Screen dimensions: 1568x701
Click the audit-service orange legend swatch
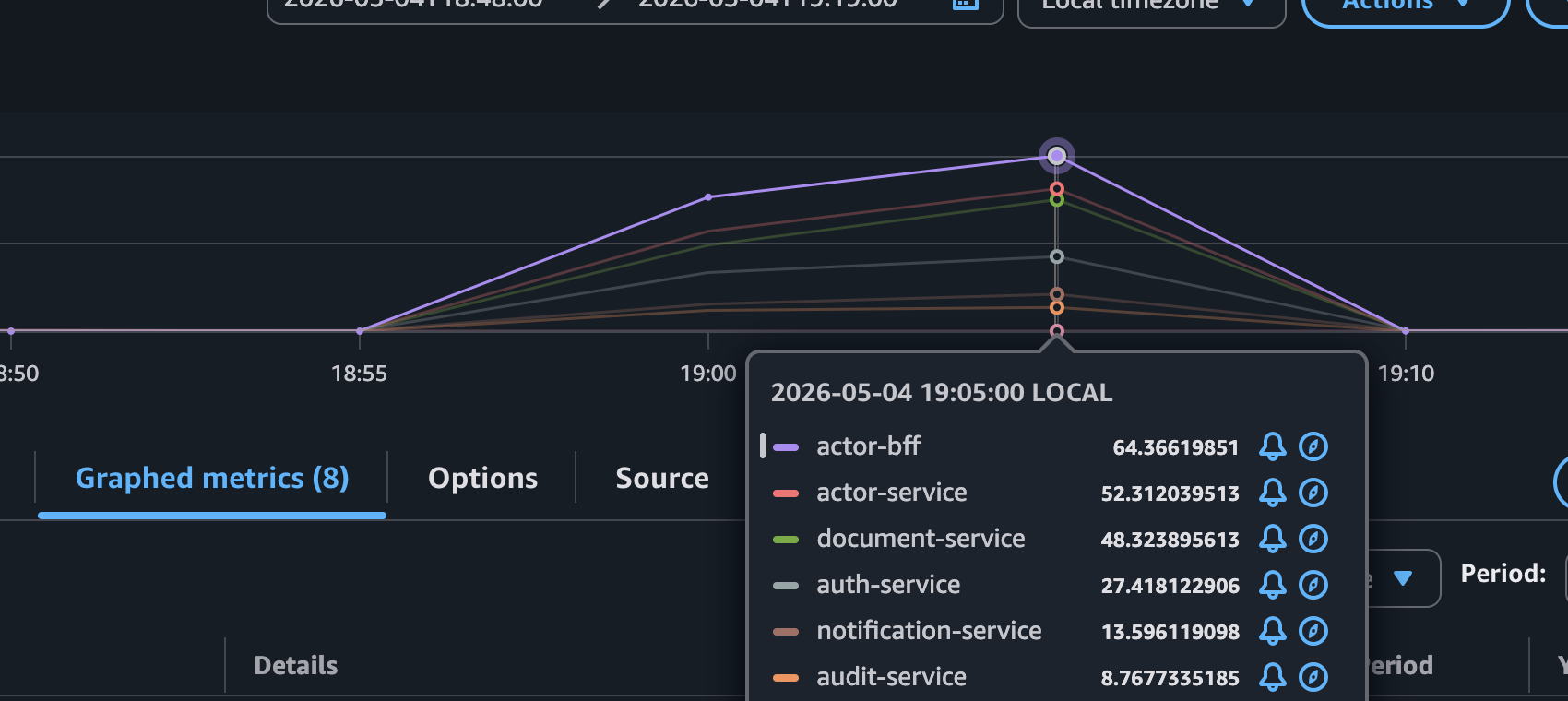786,678
